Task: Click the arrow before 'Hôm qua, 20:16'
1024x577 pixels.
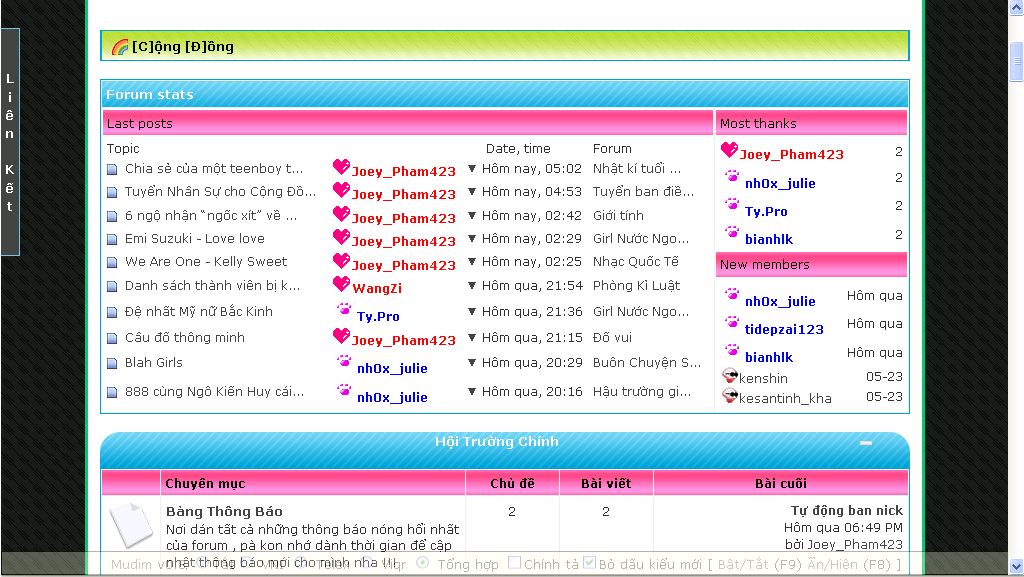Action: pyautogui.click(x=472, y=393)
